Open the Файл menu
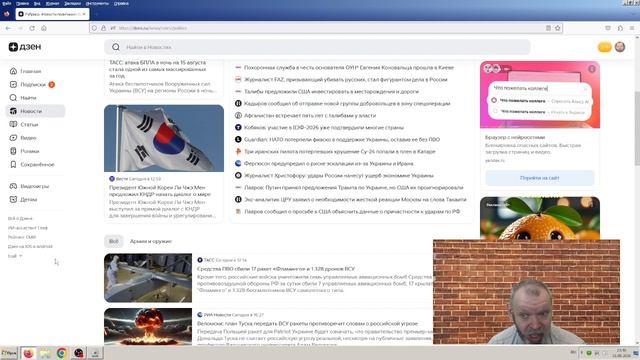Image resolution: width=640 pixels, height=360 pixels. tap(7, 3)
